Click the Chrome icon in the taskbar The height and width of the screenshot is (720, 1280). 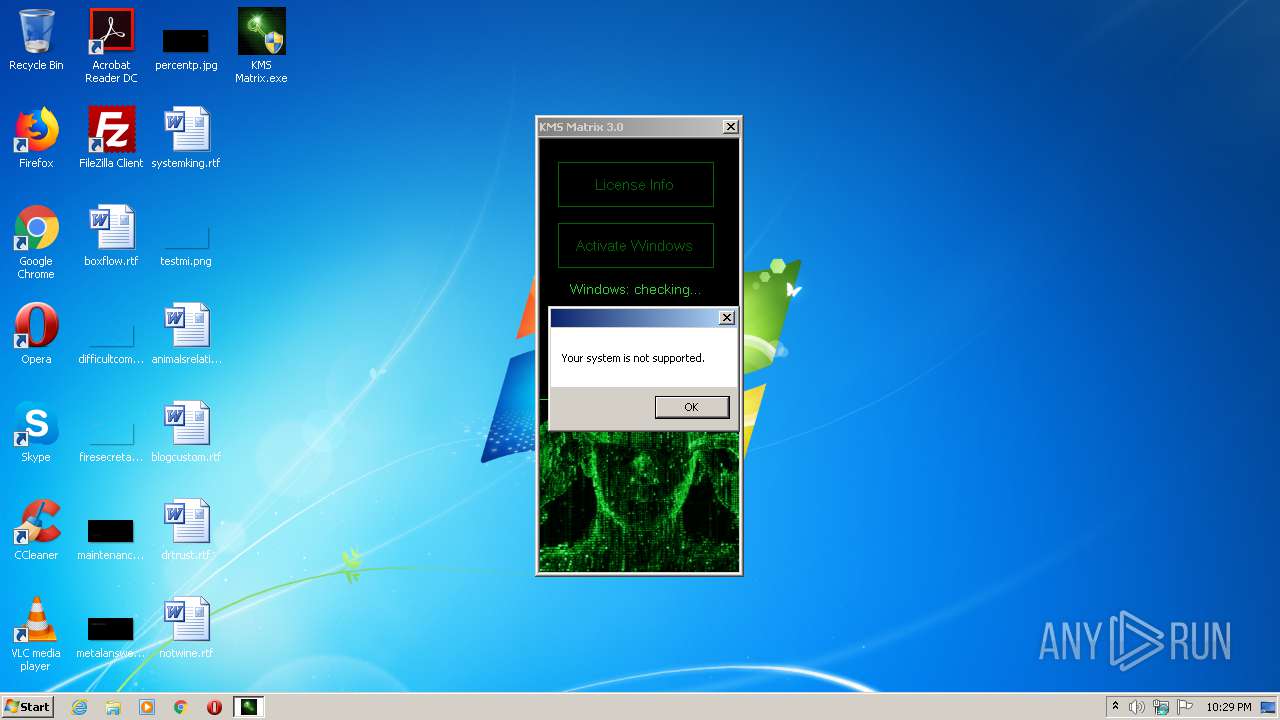coord(181,707)
